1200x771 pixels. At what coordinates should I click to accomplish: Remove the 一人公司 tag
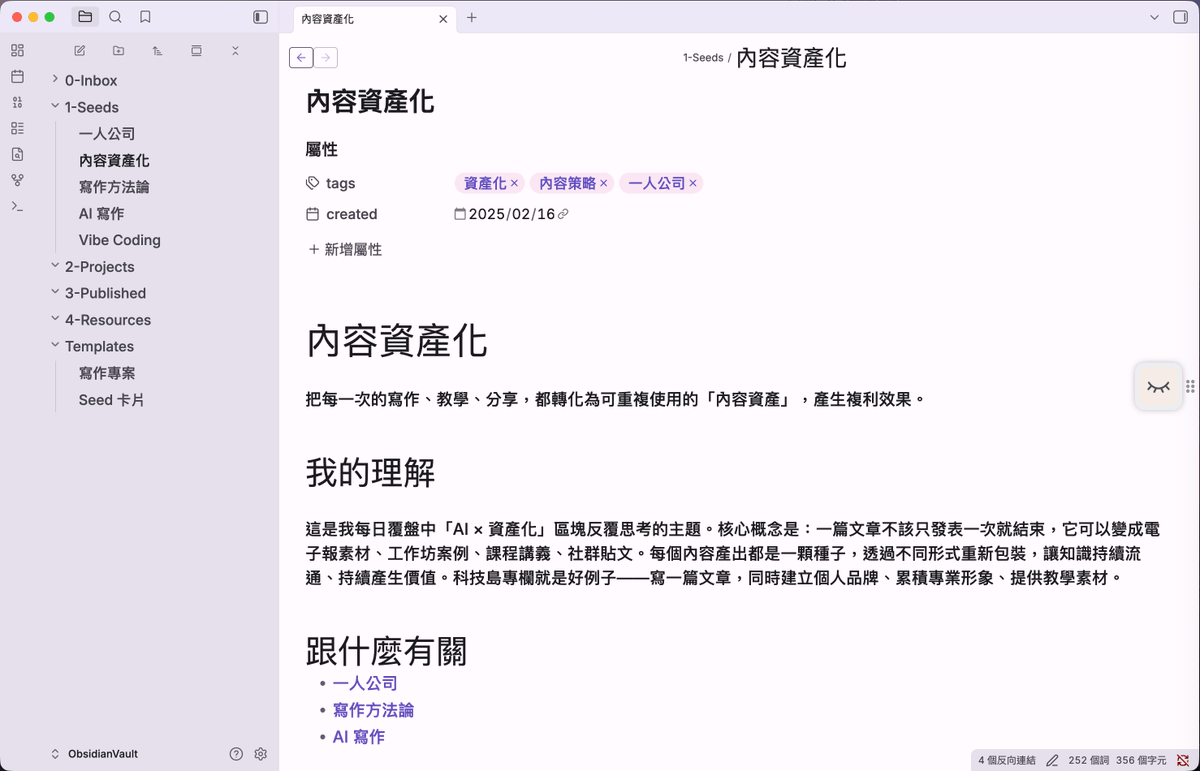coord(693,183)
